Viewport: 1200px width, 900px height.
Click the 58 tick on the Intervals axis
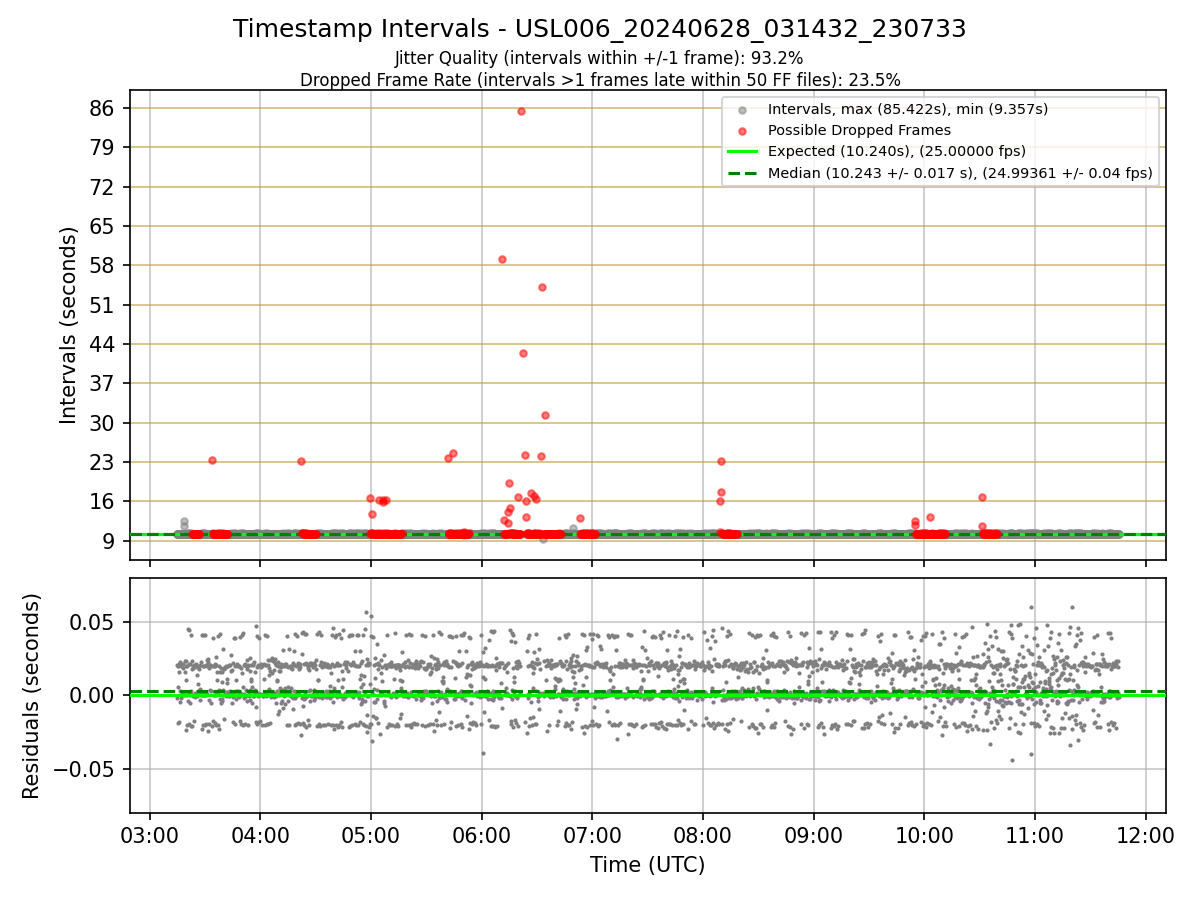(103, 265)
